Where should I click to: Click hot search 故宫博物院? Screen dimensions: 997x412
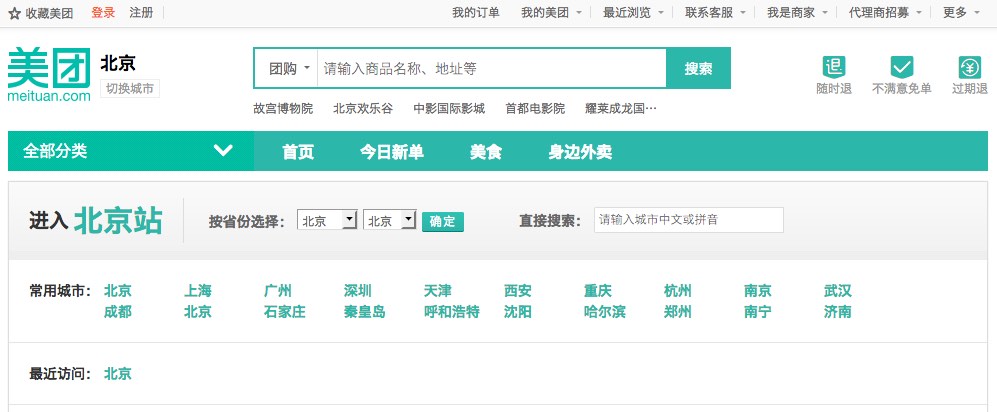point(283,109)
